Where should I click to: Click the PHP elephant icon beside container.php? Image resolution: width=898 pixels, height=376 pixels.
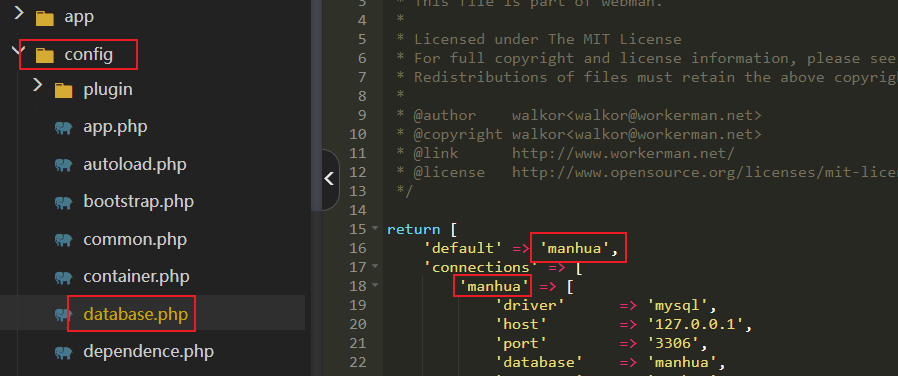tap(64, 278)
